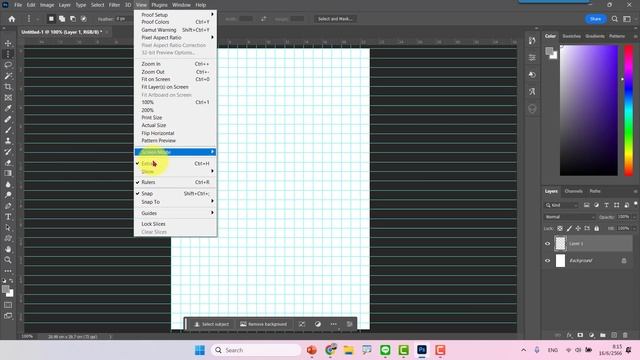
Task: Click the Share button
Action: coord(596,19)
